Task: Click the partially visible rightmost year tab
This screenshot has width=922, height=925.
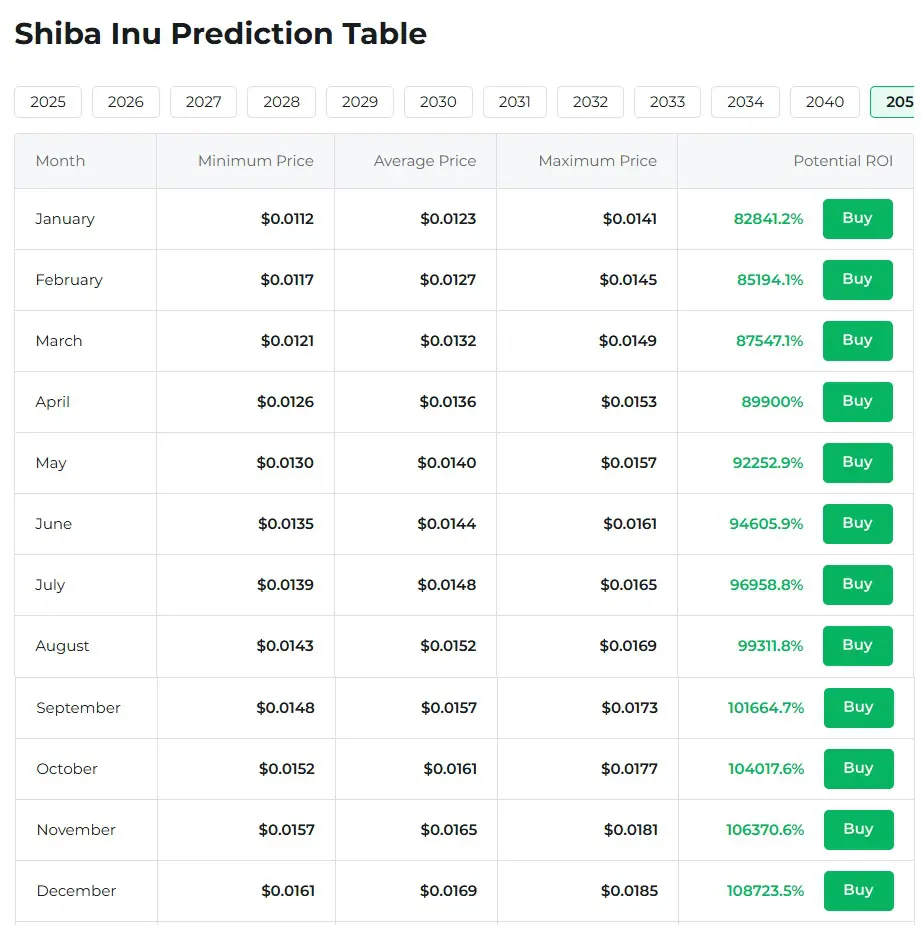Action: pos(899,101)
